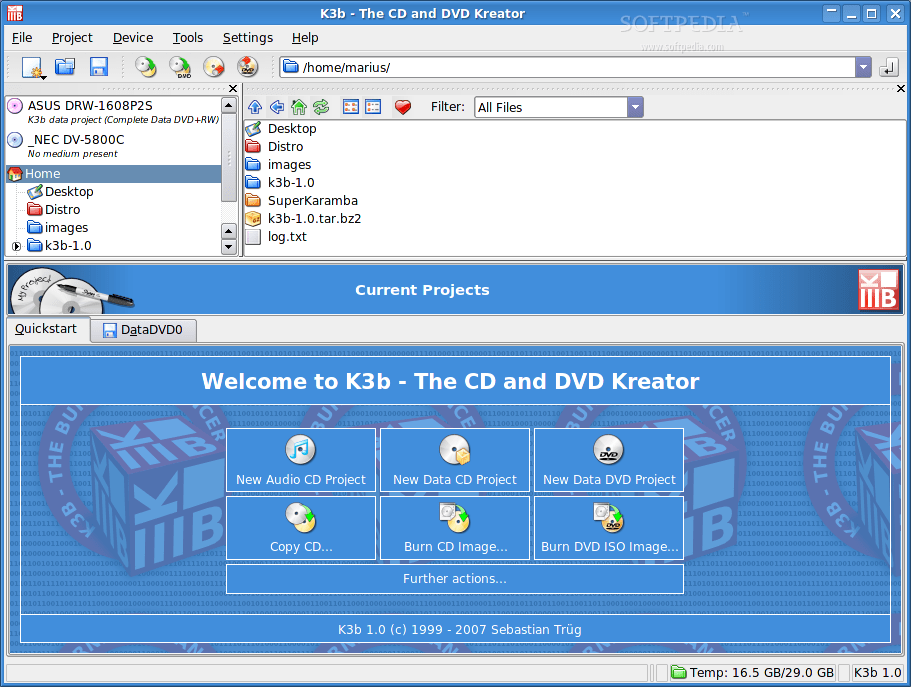Click the Copy CD toolbar icon
911x687 pixels.
coord(146,67)
